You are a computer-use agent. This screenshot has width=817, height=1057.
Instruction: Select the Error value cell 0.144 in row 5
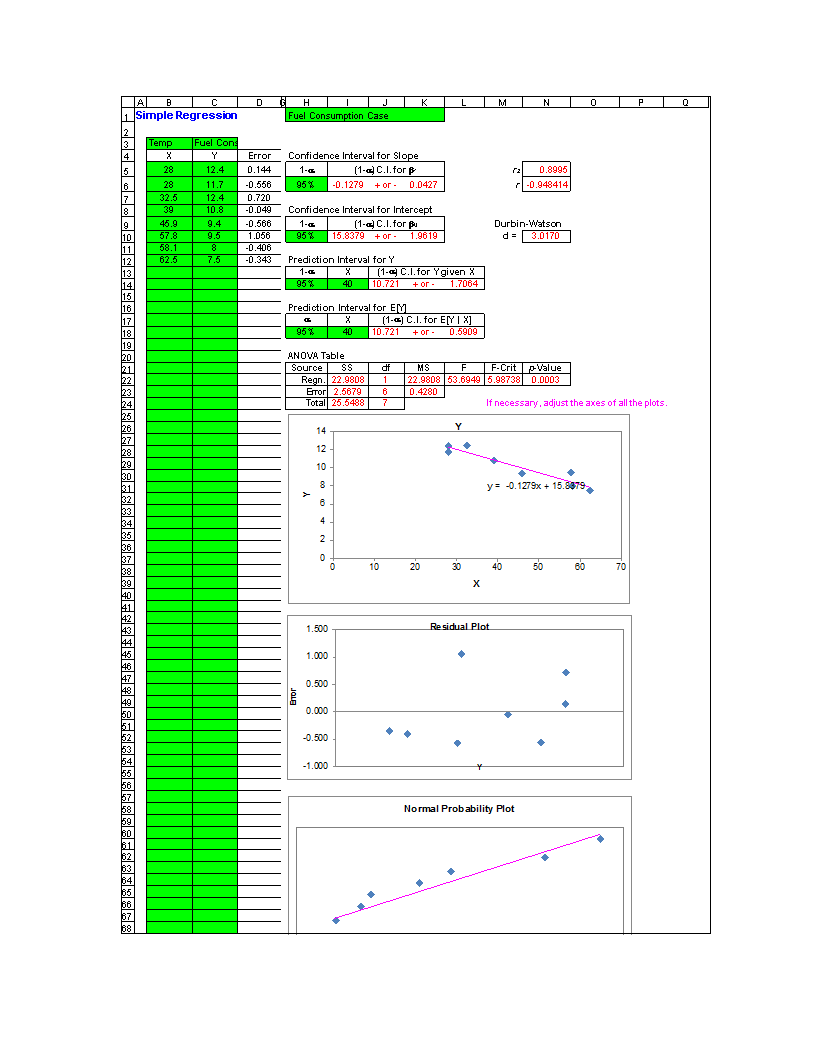pos(259,170)
